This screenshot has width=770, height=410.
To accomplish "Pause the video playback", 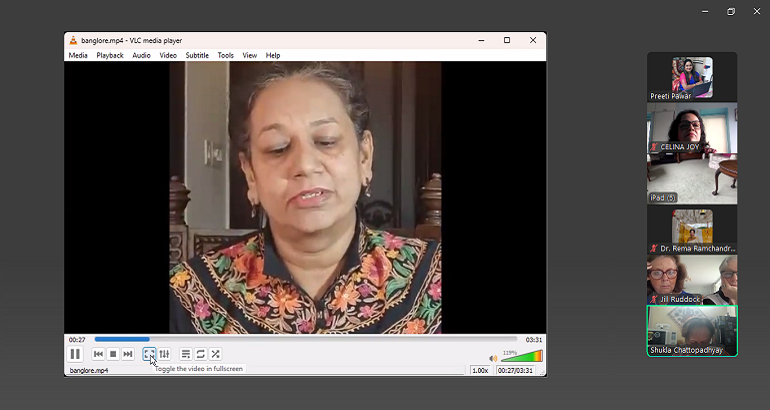I will (x=75, y=354).
